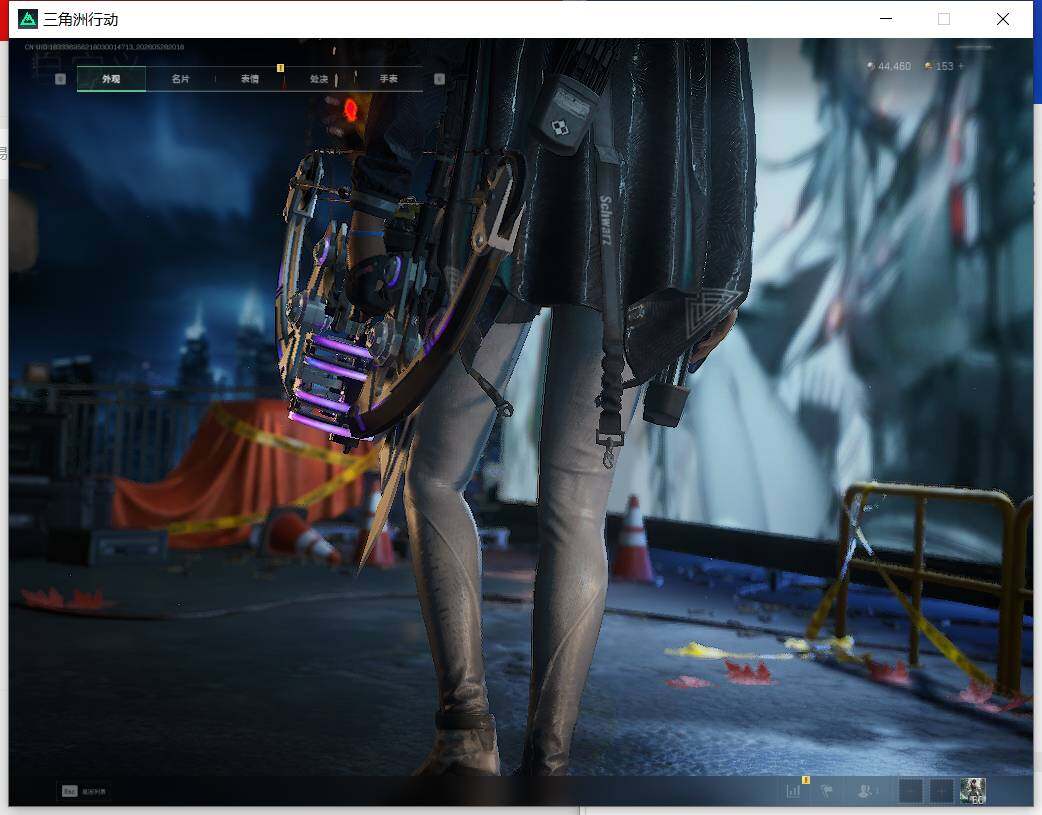Screen dimensions: 1042x815
Task: Minimize the 三角洲行动 window
Action: (886, 19)
